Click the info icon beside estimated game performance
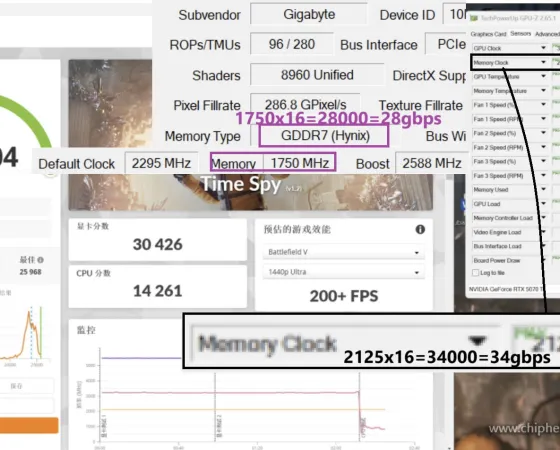Image resolution: width=560 pixels, height=450 pixels. click(420, 229)
